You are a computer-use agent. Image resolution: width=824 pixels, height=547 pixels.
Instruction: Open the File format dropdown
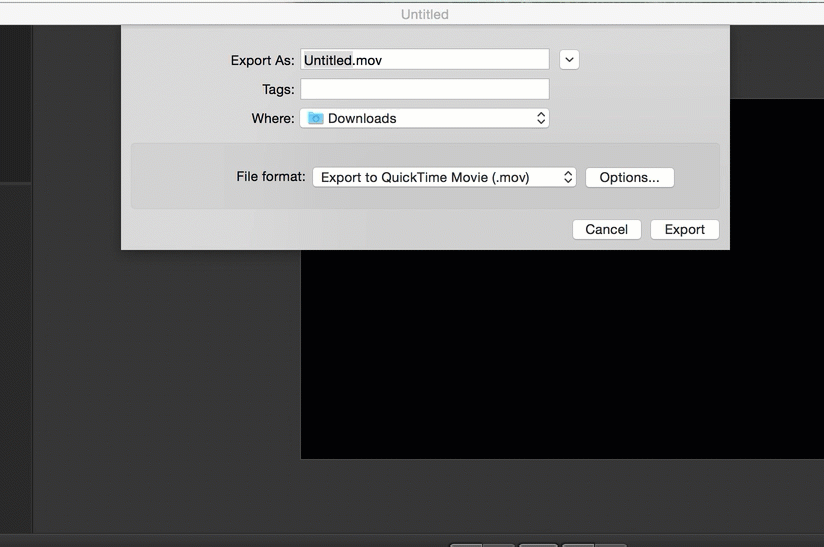tap(444, 177)
